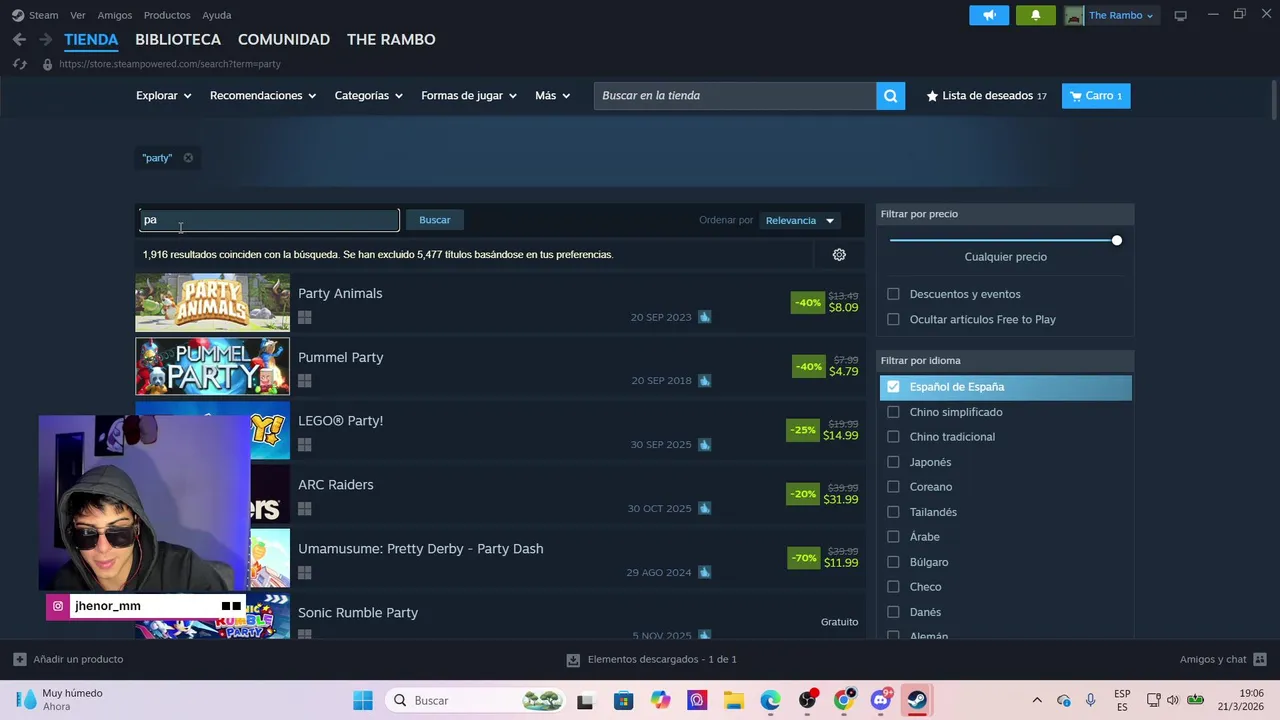Open File Explorer from taskbar
Image resolution: width=1280 pixels, height=720 pixels.
tap(734, 700)
